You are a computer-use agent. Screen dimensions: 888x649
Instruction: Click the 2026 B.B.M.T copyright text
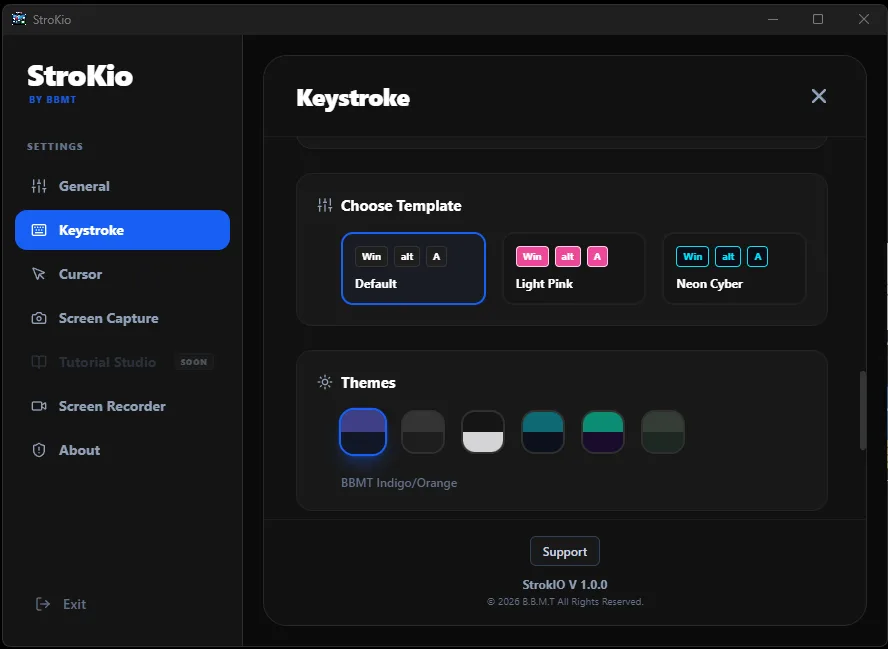[x=565, y=601]
